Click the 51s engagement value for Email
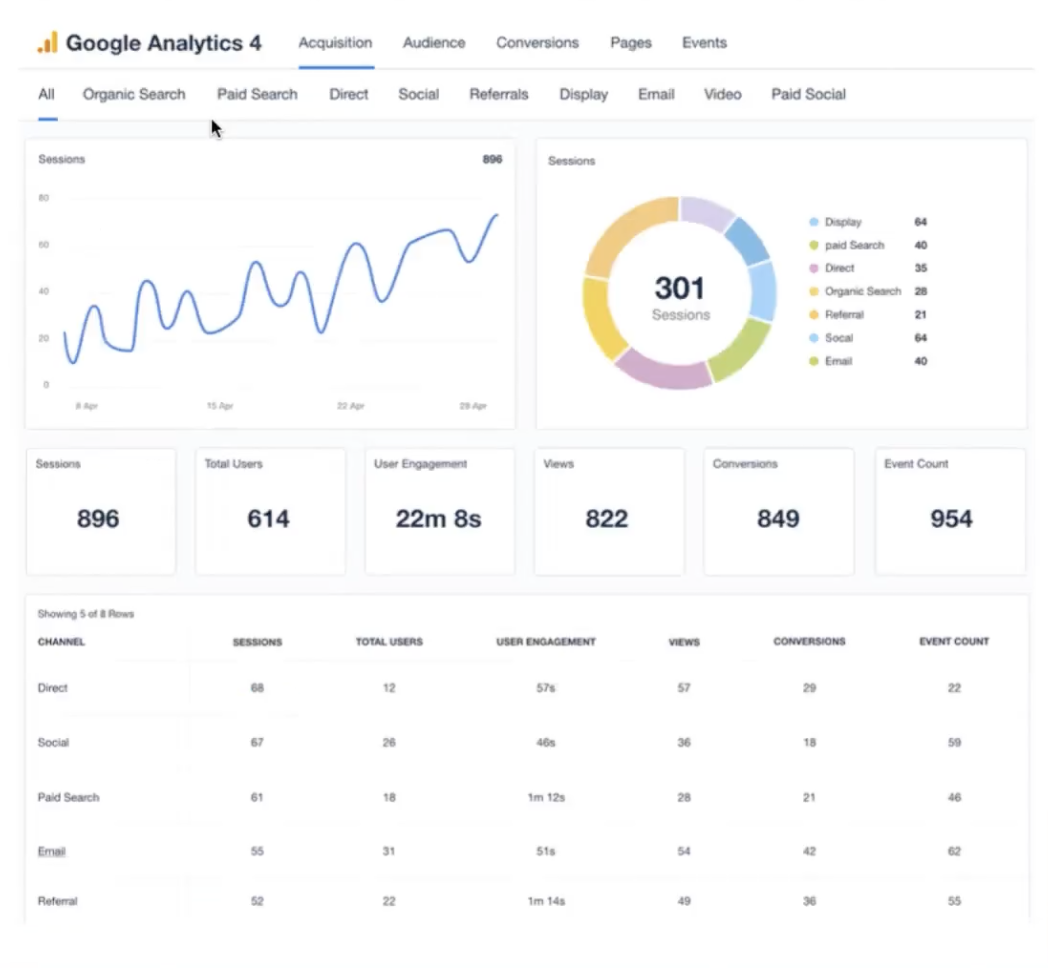This screenshot has width=1048, height=968. tap(546, 851)
